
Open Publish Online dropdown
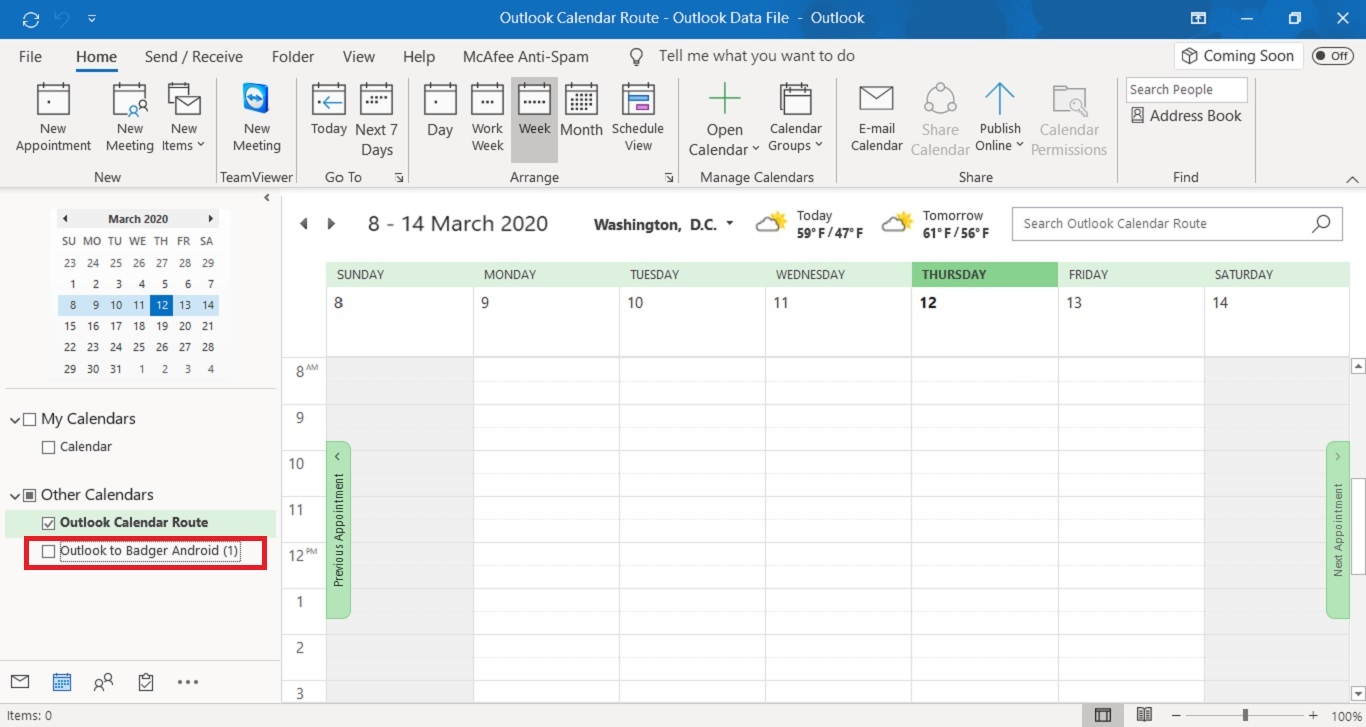pos(1000,118)
